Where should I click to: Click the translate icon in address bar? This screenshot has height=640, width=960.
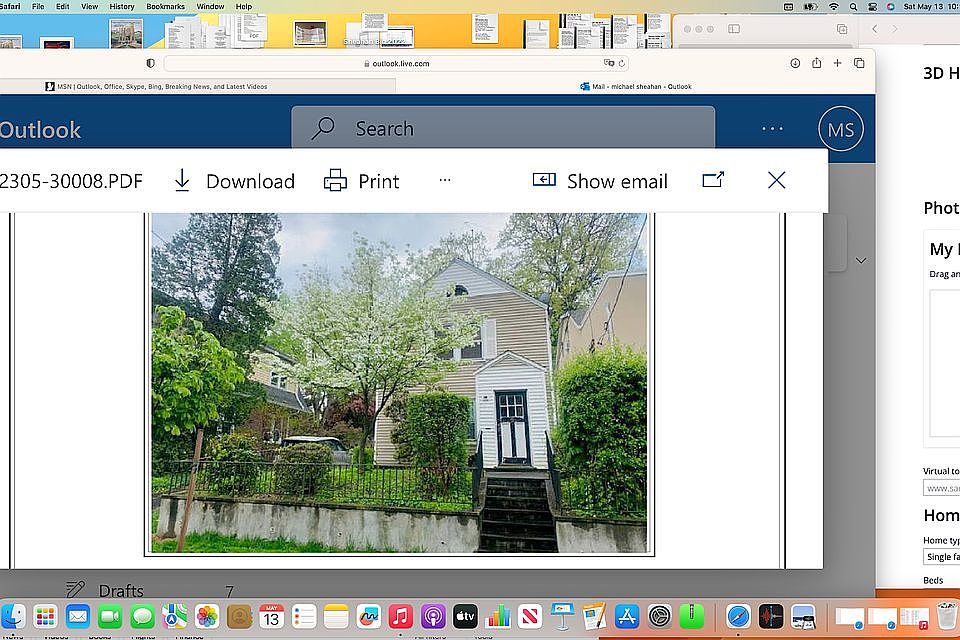pyautogui.click(x=609, y=63)
